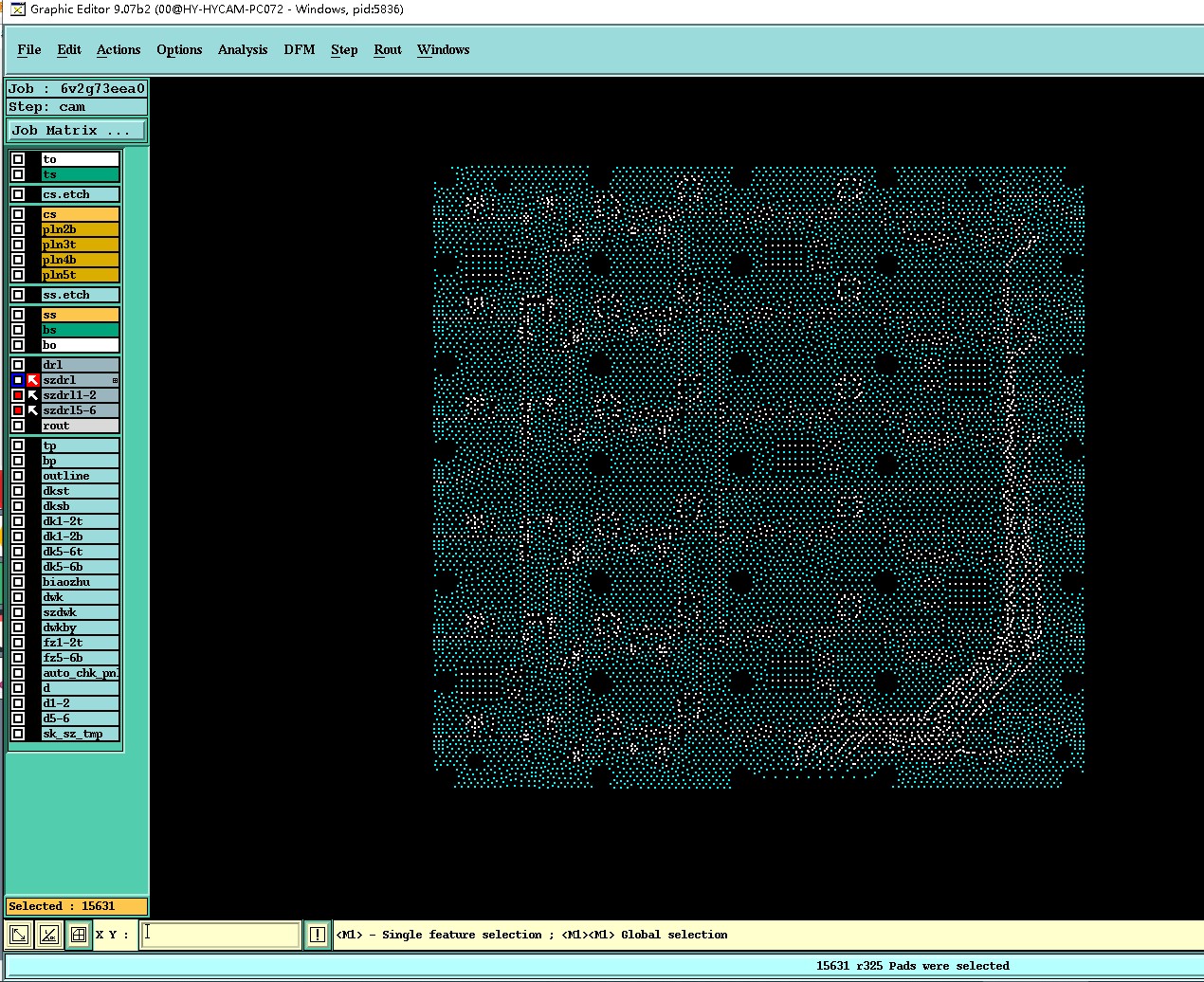Select the bo layer white swatch
The image size is (1204, 982).
(x=81, y=345)
